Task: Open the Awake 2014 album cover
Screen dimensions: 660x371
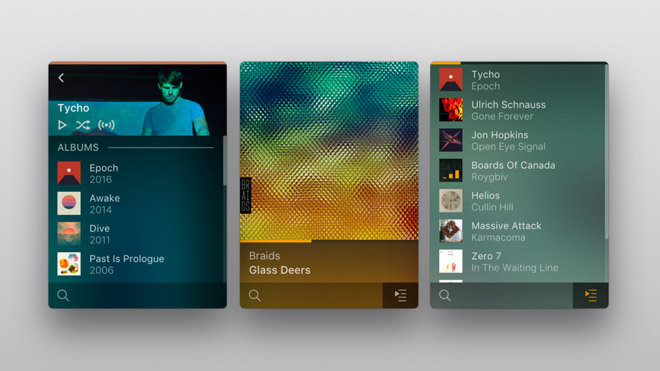Action: [x=69, y=203]
